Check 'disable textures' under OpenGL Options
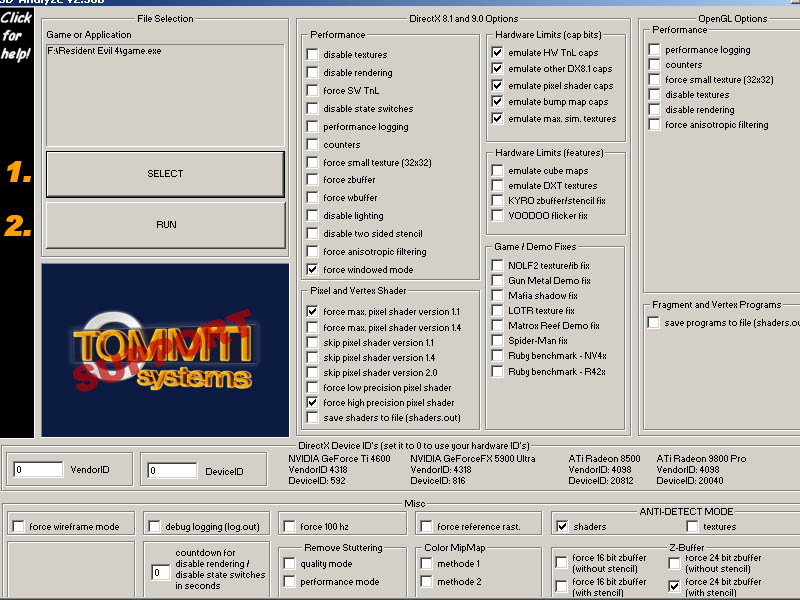Screen dimensions: 800x600 tap(654, 94)
